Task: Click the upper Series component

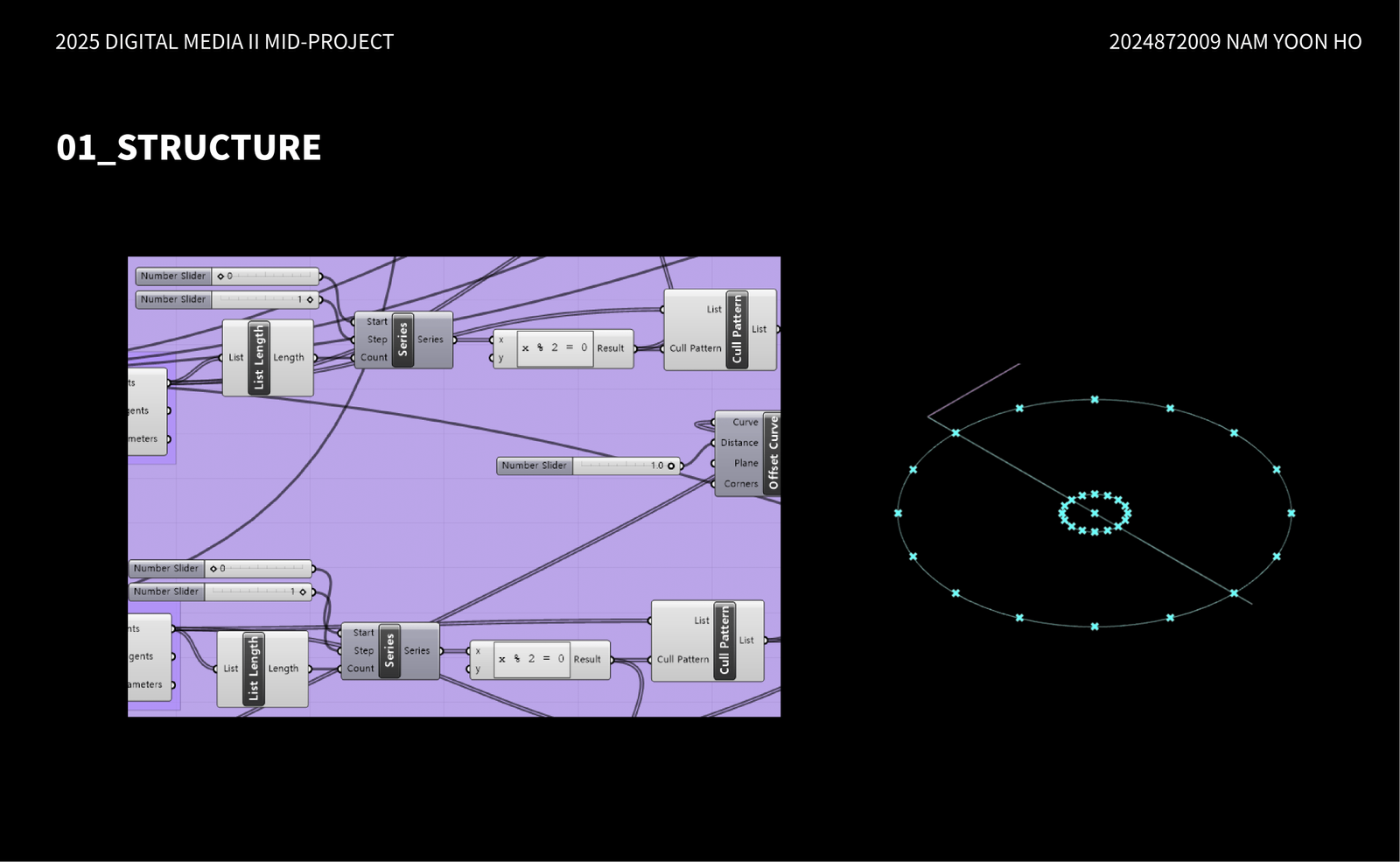Action: tap(402, 340)
